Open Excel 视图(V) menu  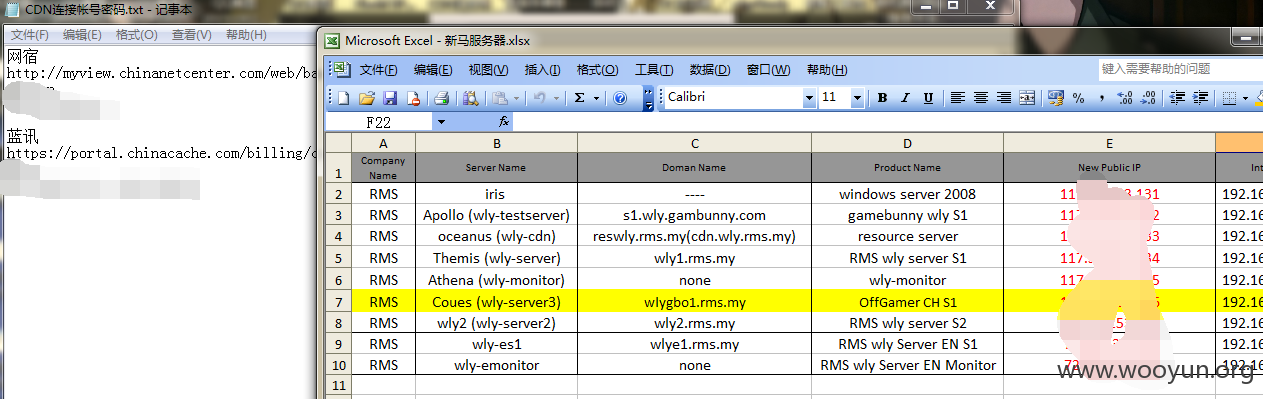tap(488, 70)
